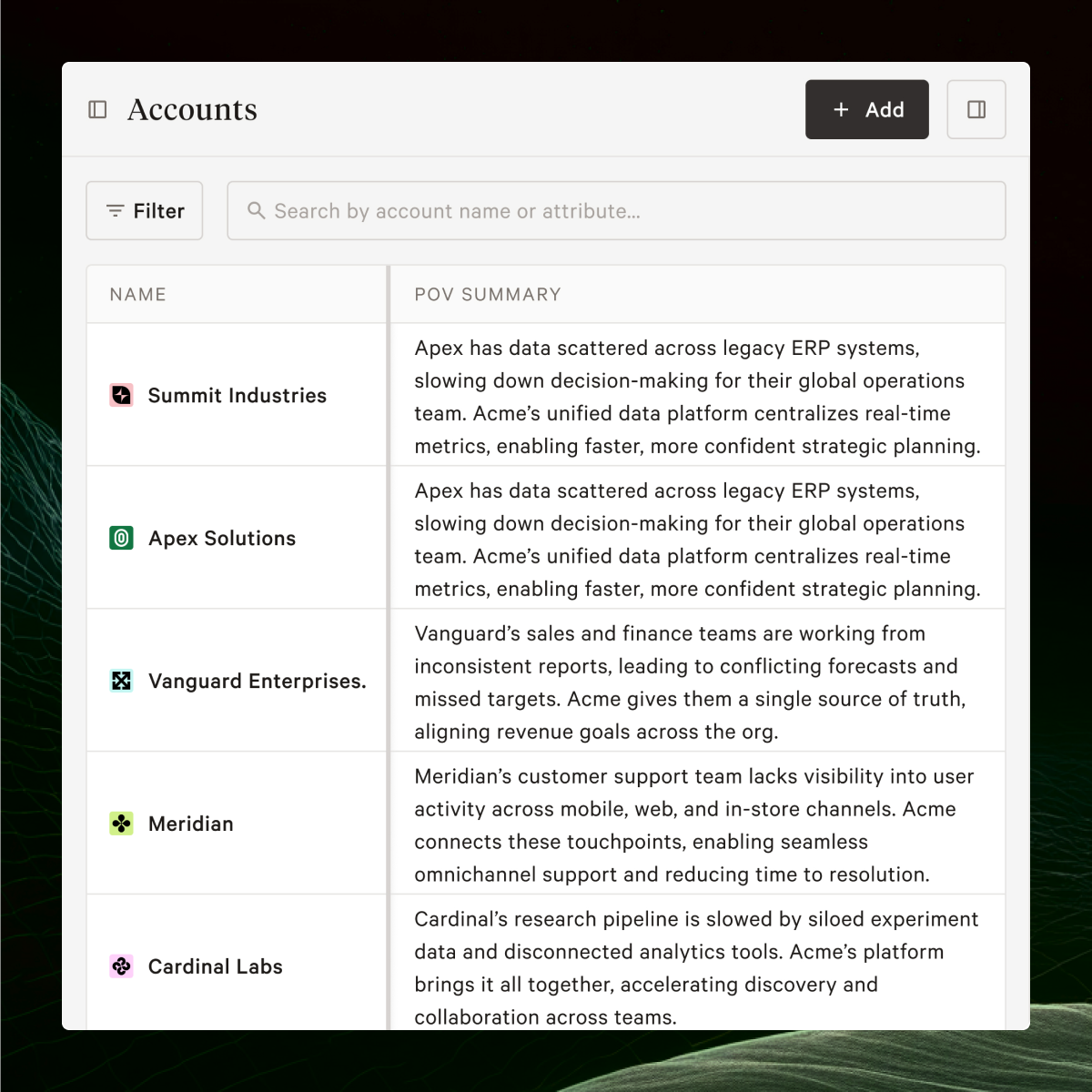Click the Vanguard Enterprises logo icon
Screen dimensions: 1092x1092
pyautogui.click(x=121, y=681)
